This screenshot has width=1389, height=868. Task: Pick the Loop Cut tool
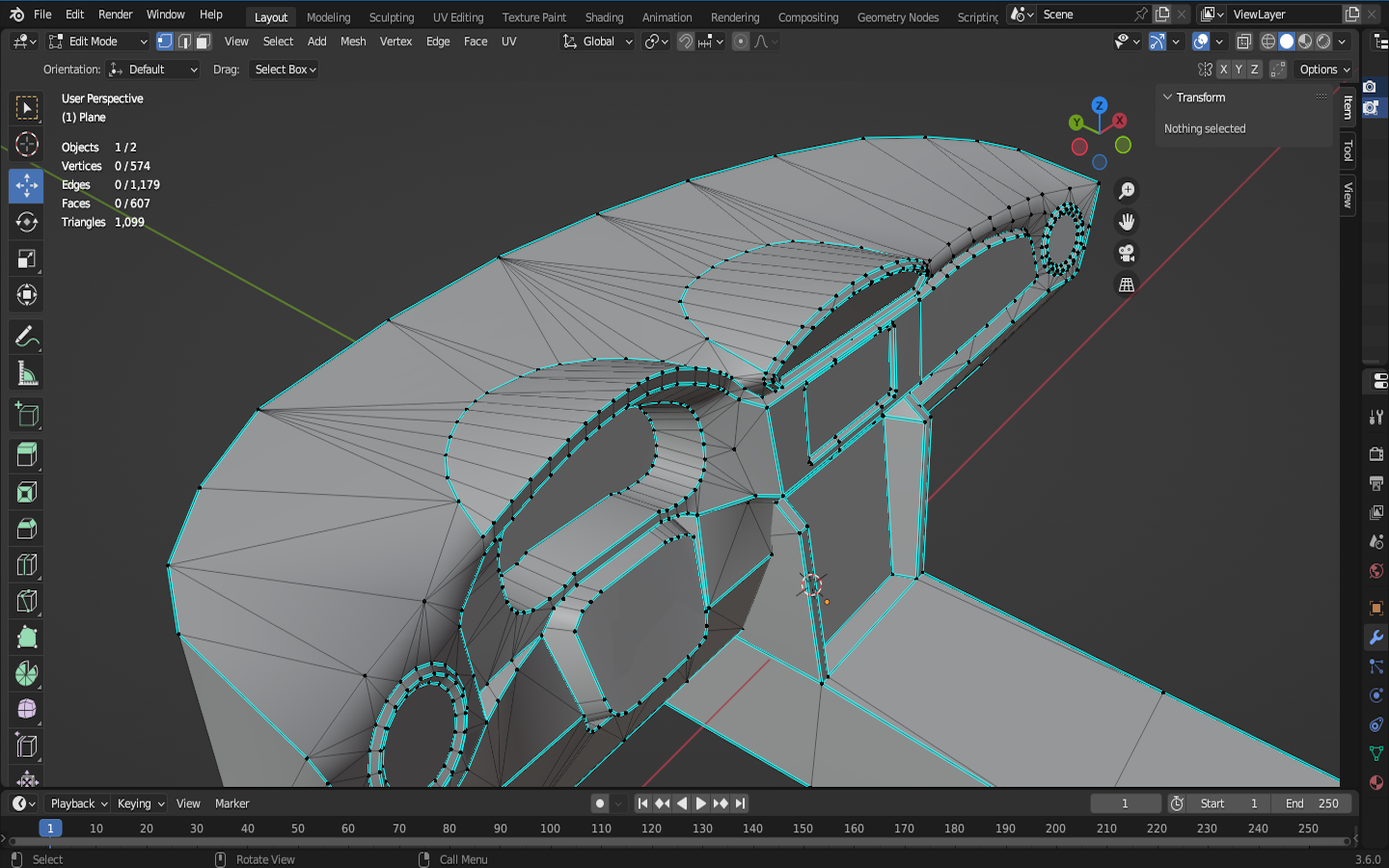[26, 565]
